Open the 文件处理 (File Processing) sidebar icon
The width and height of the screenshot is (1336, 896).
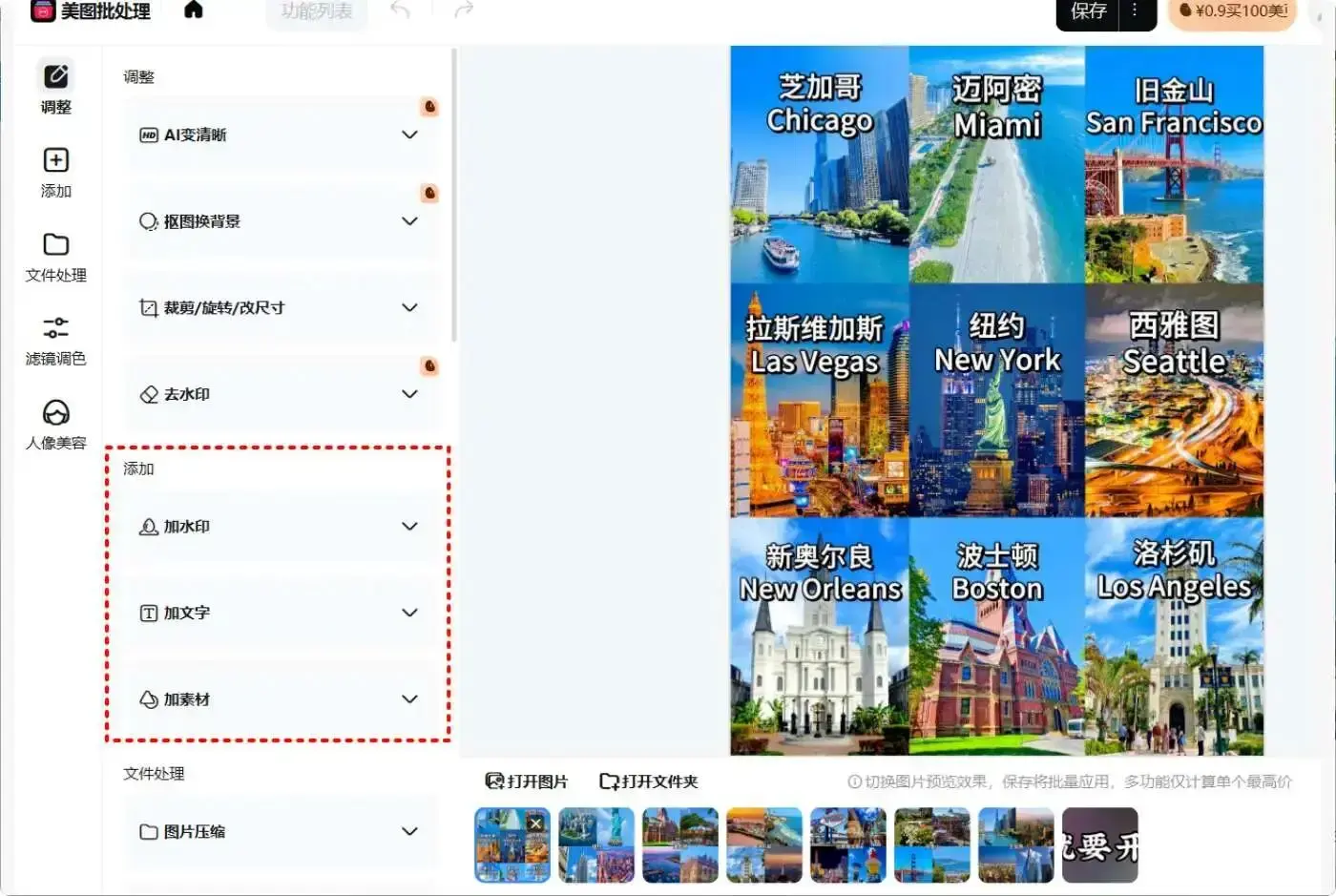(54, 257)
